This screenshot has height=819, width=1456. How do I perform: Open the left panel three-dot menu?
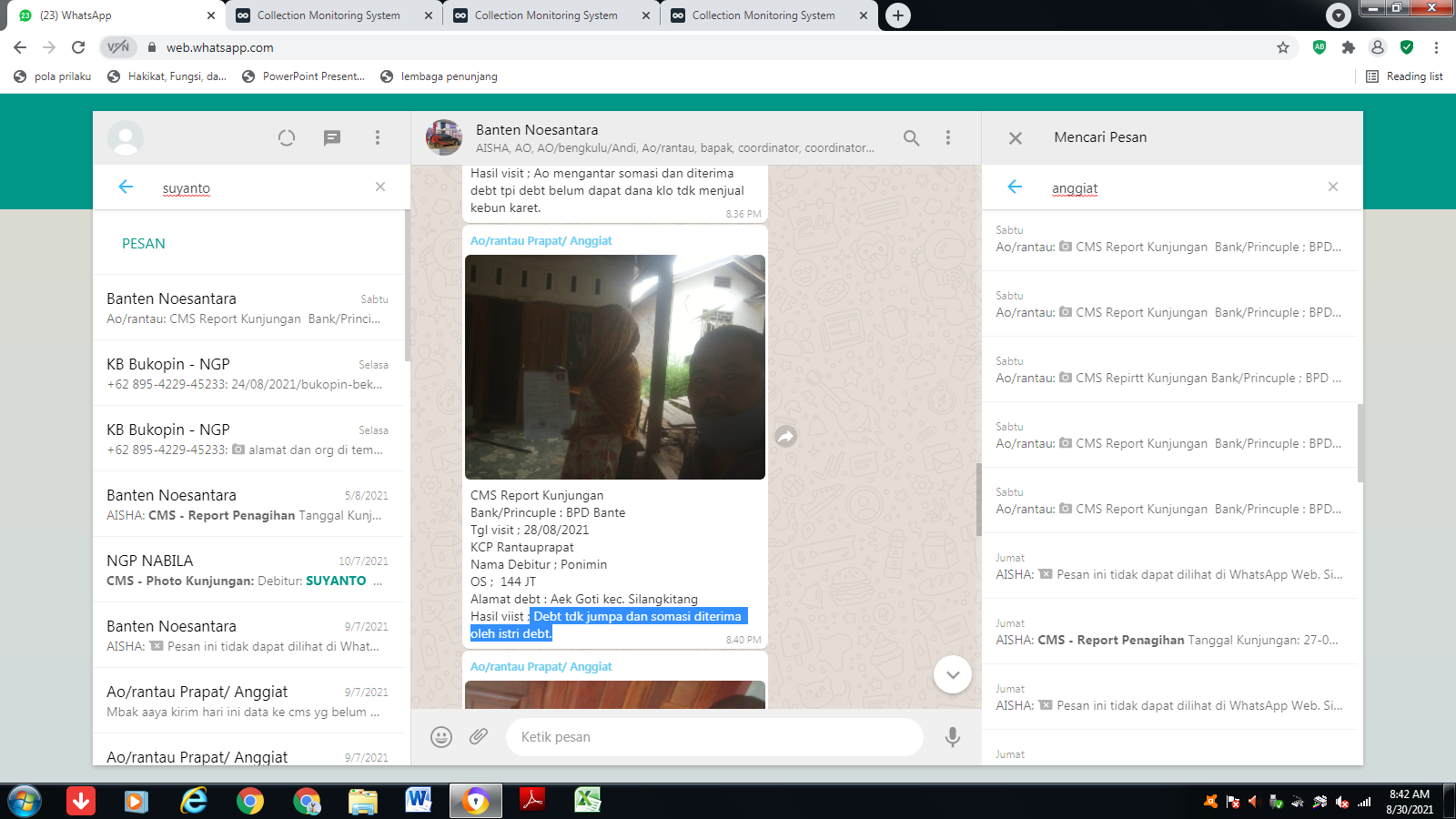click(378, 137)
